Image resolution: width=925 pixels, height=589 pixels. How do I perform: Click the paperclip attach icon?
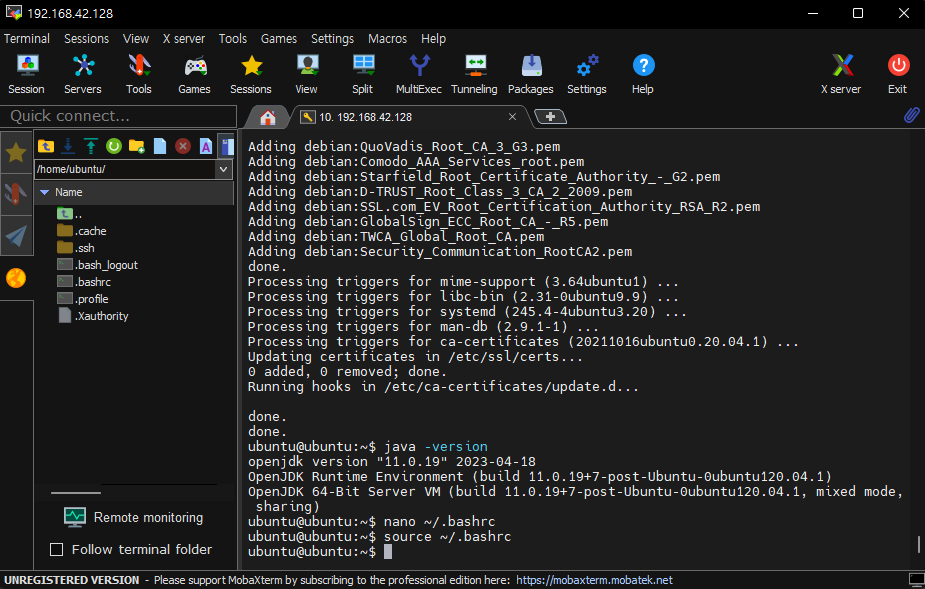(x=911, y=115)
